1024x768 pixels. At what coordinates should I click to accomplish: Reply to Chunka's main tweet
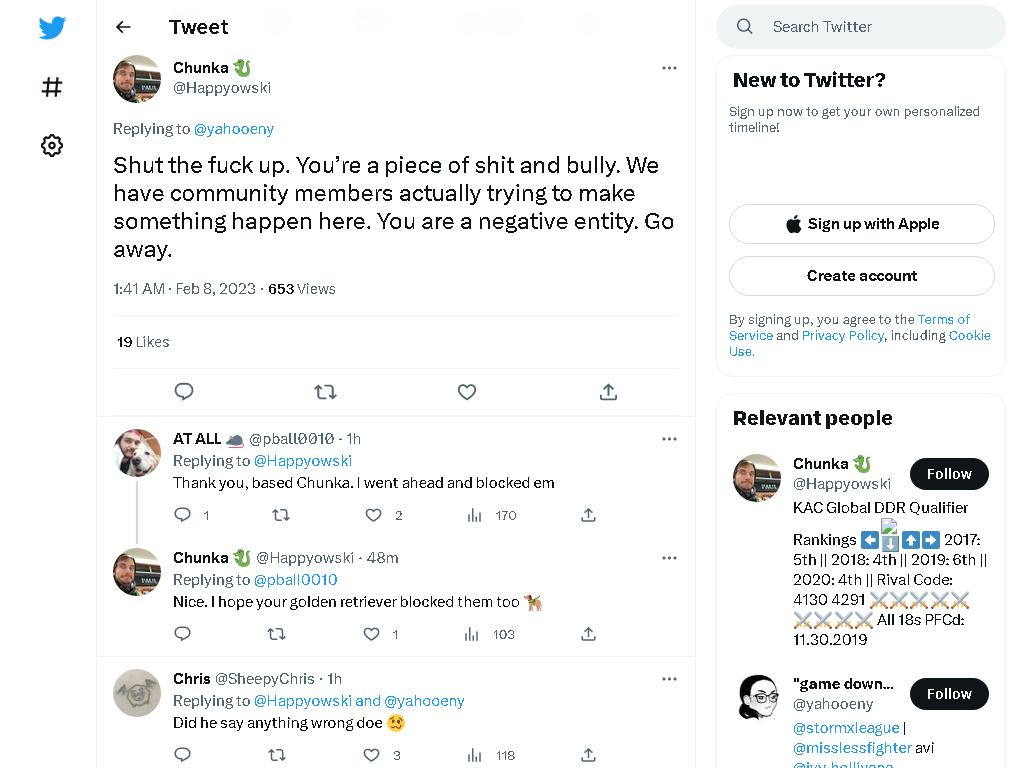184,391
